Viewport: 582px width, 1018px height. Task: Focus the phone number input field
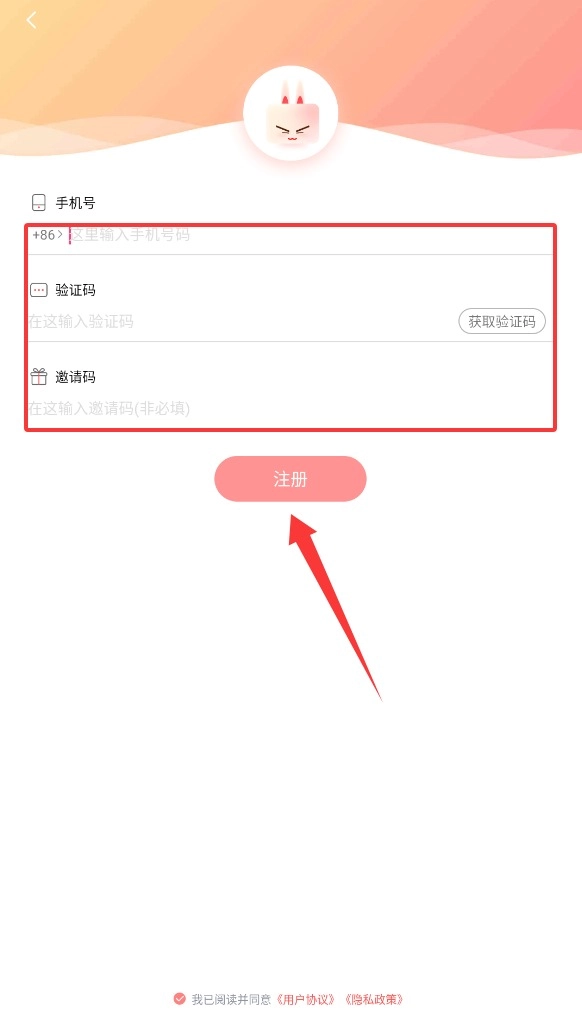click(x=309, y=235)
